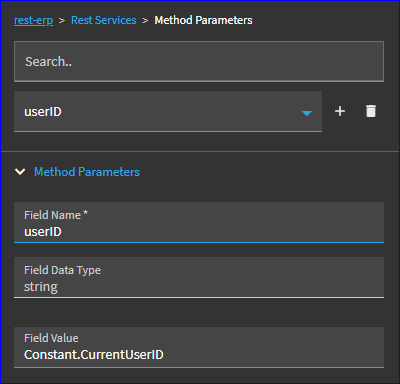Open the userID parameter selector
The image size is (400, 384).
pos(168,111)
